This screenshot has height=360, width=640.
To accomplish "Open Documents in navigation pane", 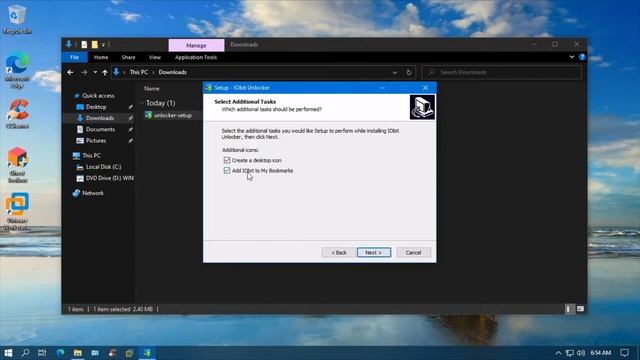I will (x=100, y=129).
